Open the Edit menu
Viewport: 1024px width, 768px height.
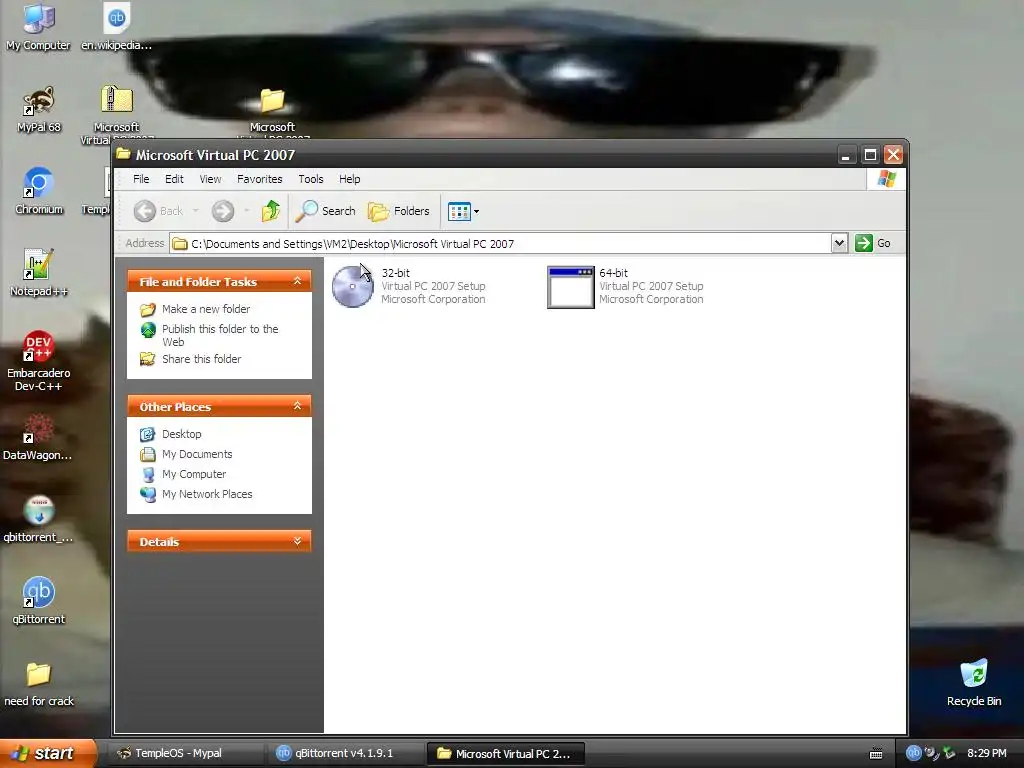pos(174,179)
